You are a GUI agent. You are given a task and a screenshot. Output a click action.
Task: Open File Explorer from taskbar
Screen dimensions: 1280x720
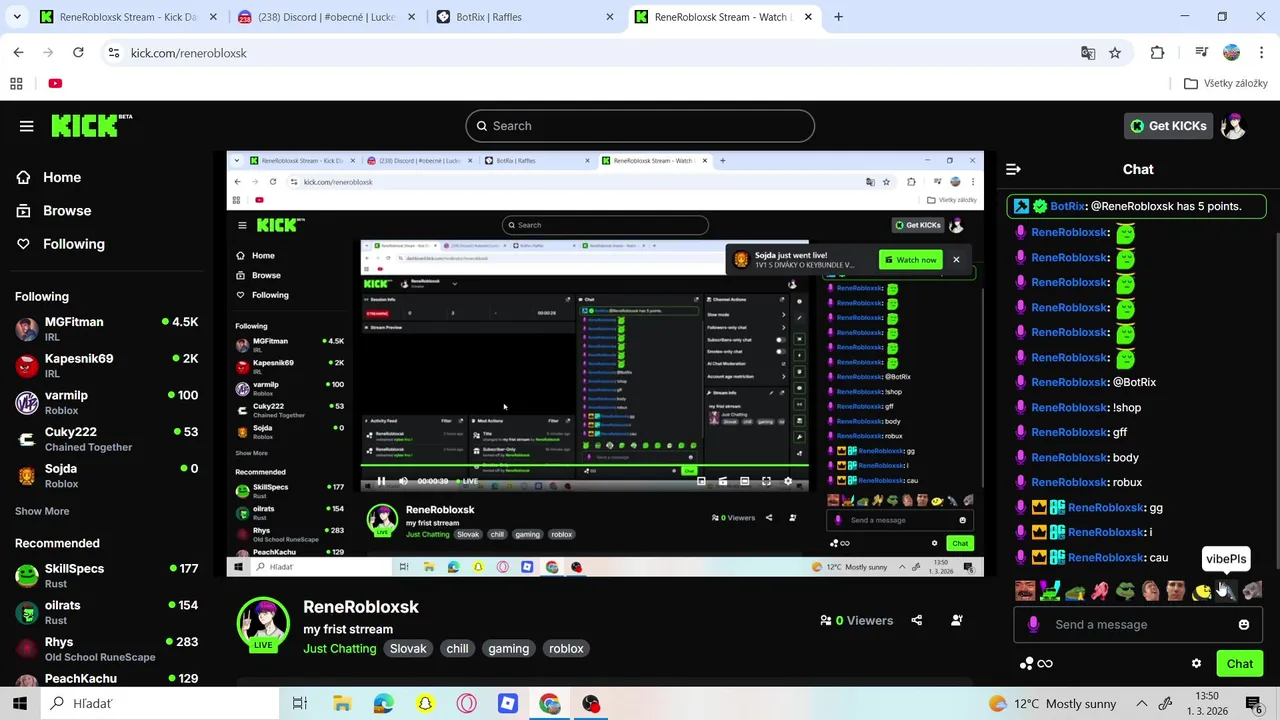[342, 704]
